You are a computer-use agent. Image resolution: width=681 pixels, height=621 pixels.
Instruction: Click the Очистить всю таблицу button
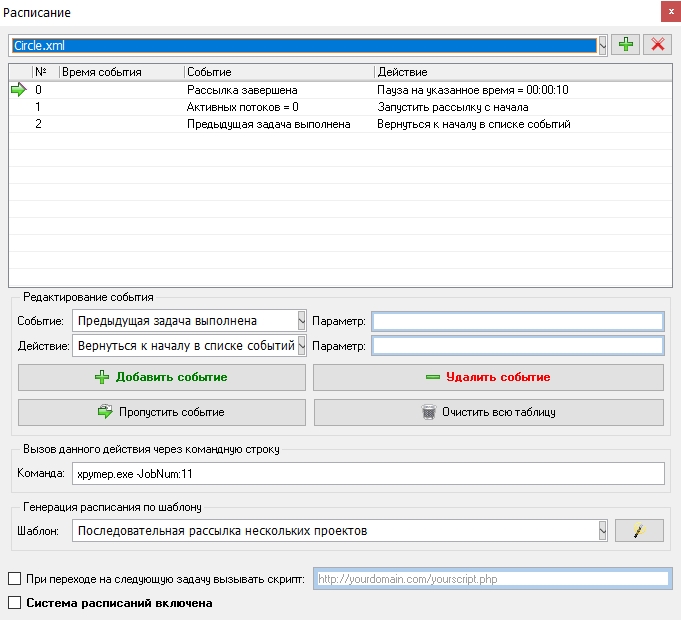(x=488, y=412)
